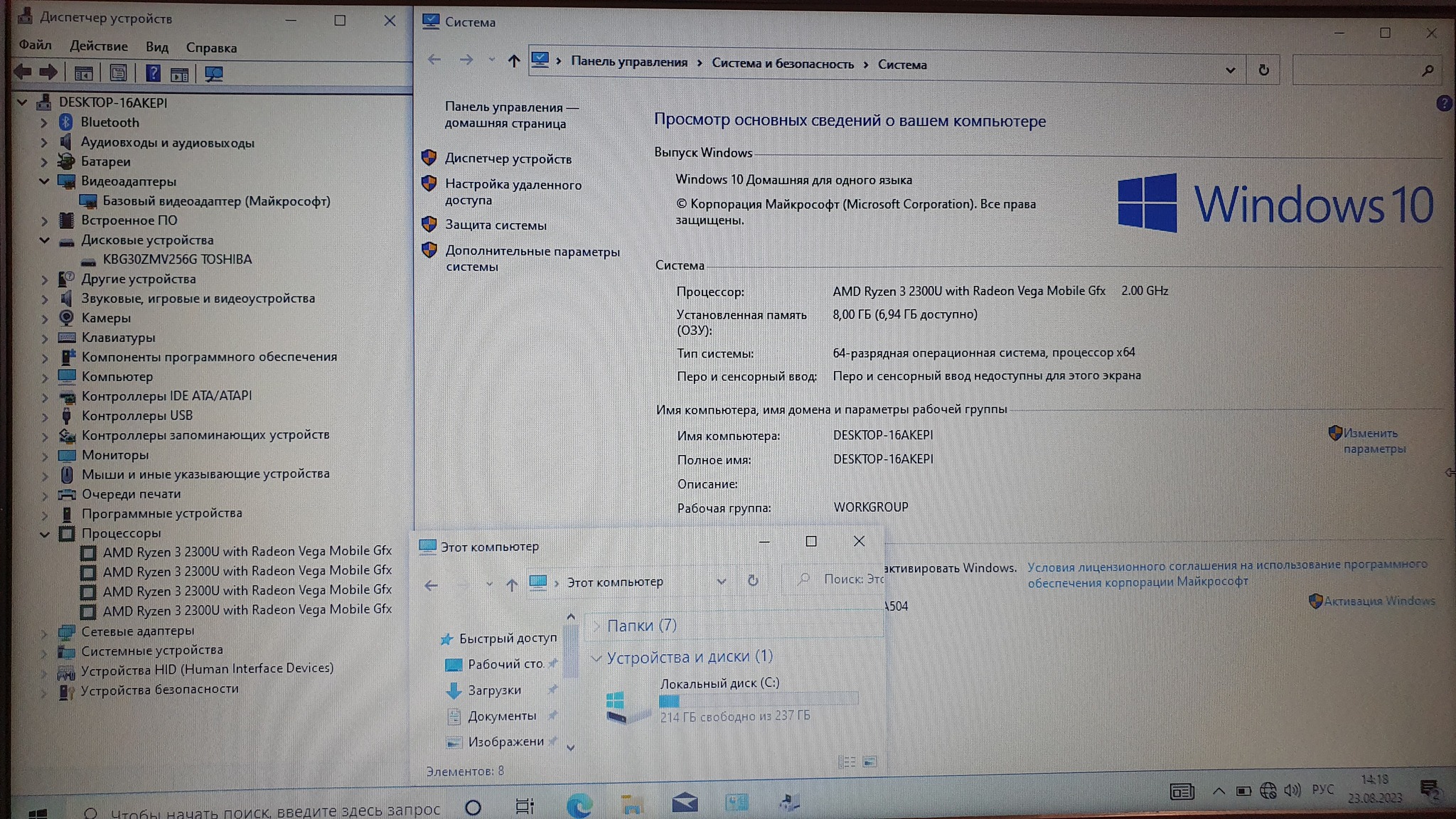Click the Device Manager help toolbar icon

[152, 73]
